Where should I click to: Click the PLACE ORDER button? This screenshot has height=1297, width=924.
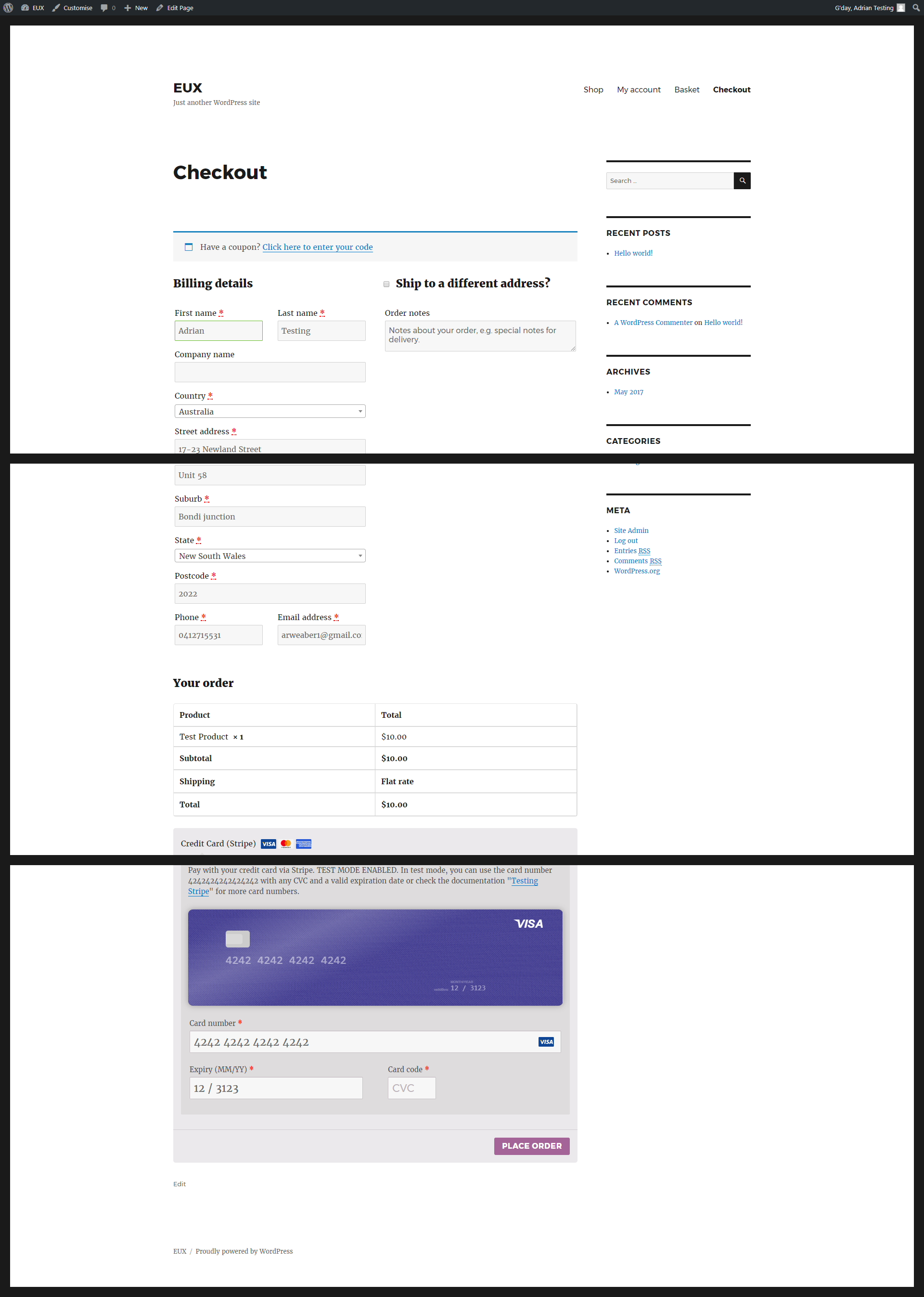tap(530, 1145)
